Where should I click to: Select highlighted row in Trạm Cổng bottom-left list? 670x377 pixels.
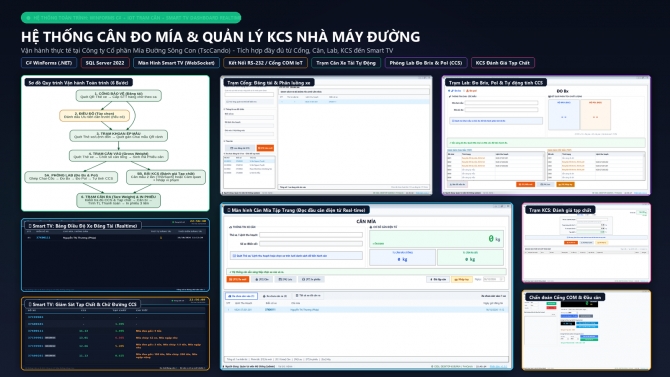pyautogui.click(x=249, y=161)
